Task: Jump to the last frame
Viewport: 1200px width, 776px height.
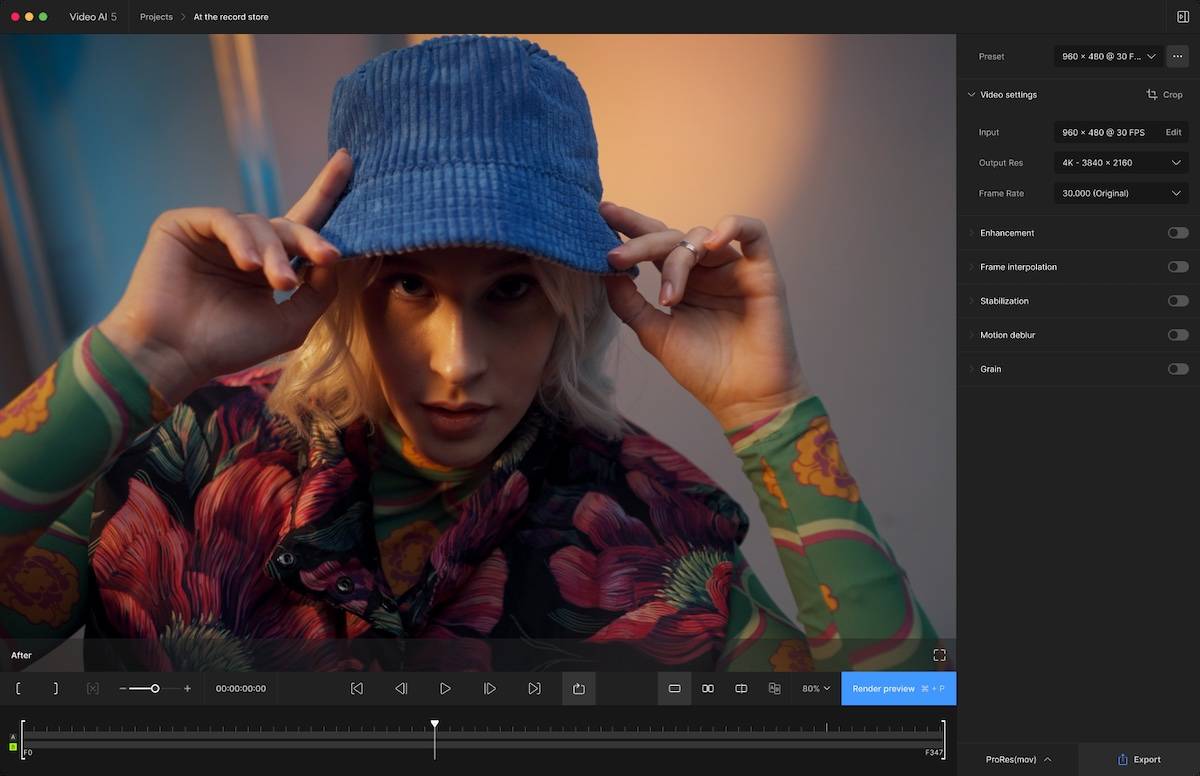Action: pos(534,689)
